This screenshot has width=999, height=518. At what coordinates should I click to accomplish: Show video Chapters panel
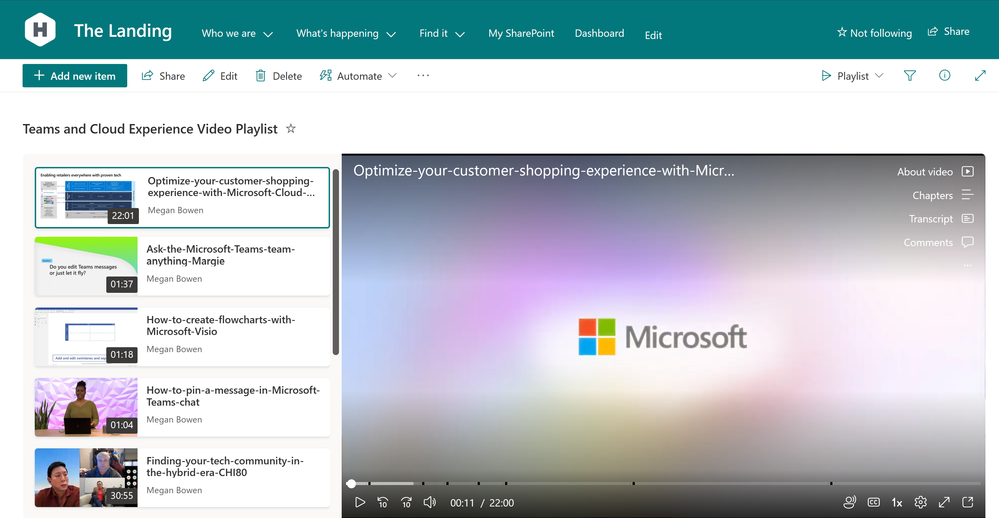[x=943, y=195]
